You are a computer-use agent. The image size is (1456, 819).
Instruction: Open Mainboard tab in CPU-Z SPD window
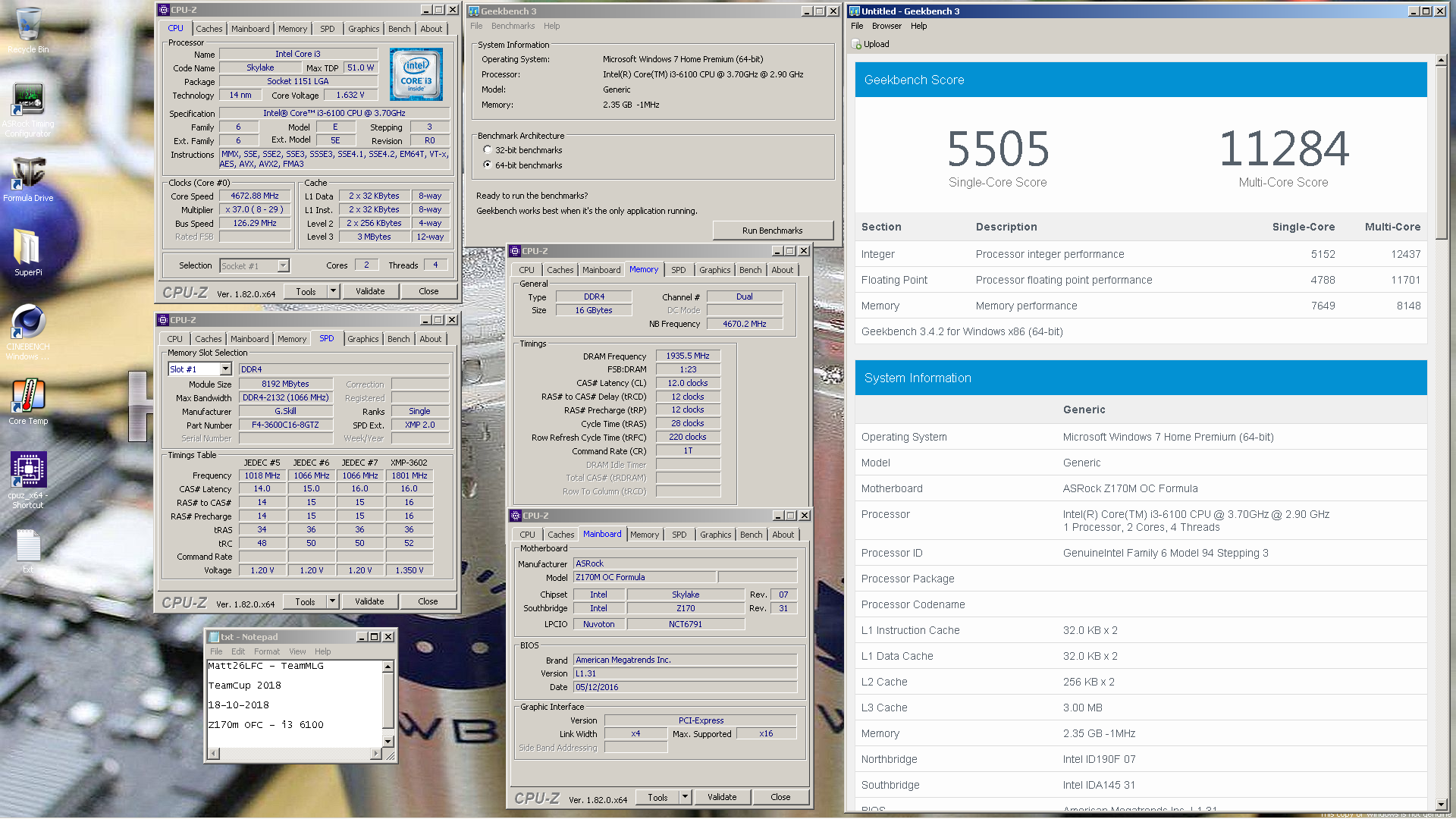249,339
